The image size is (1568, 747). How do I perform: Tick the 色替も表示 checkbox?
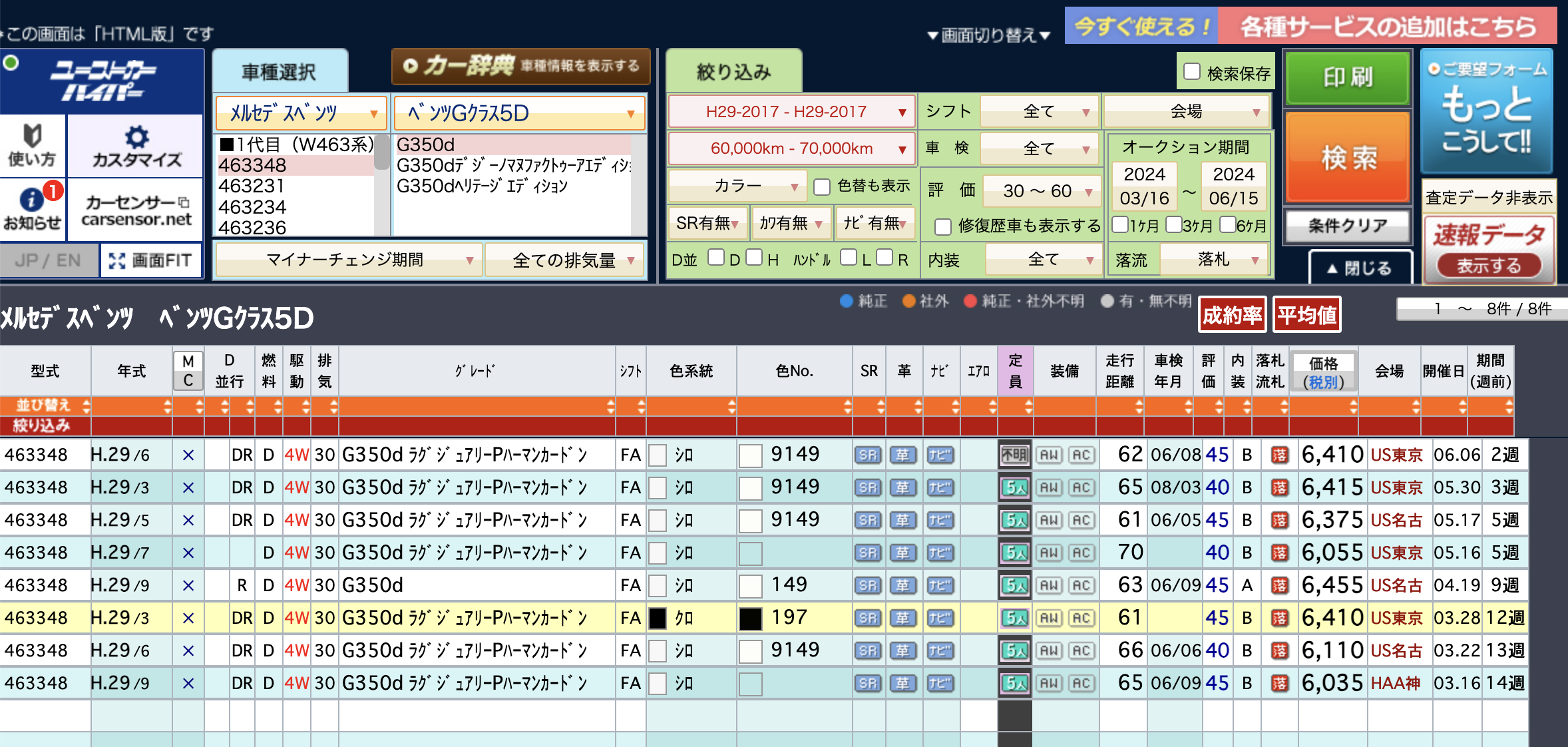[x=822, y=187]
